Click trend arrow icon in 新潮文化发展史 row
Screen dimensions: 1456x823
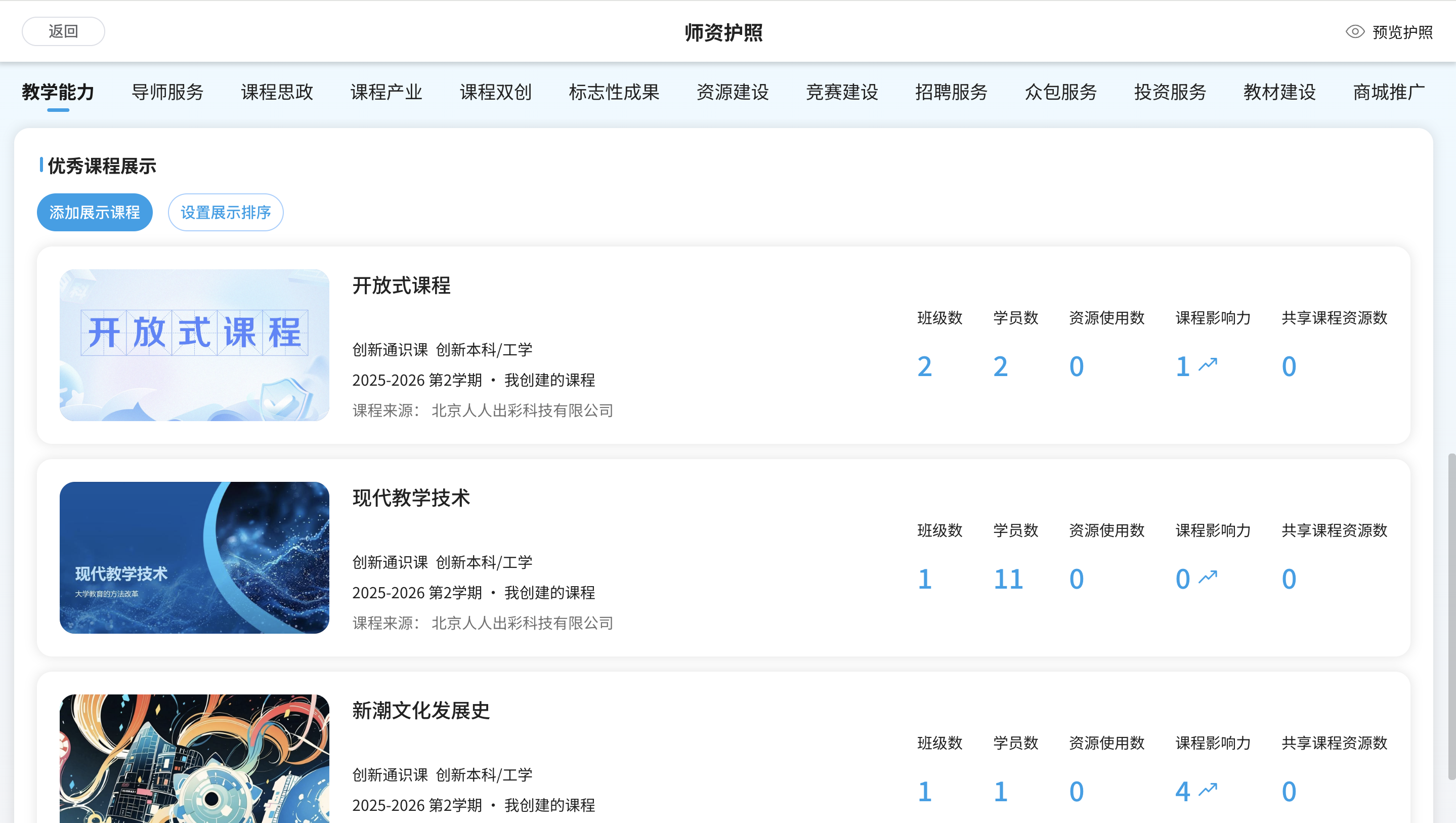(x=1208, y=789)
